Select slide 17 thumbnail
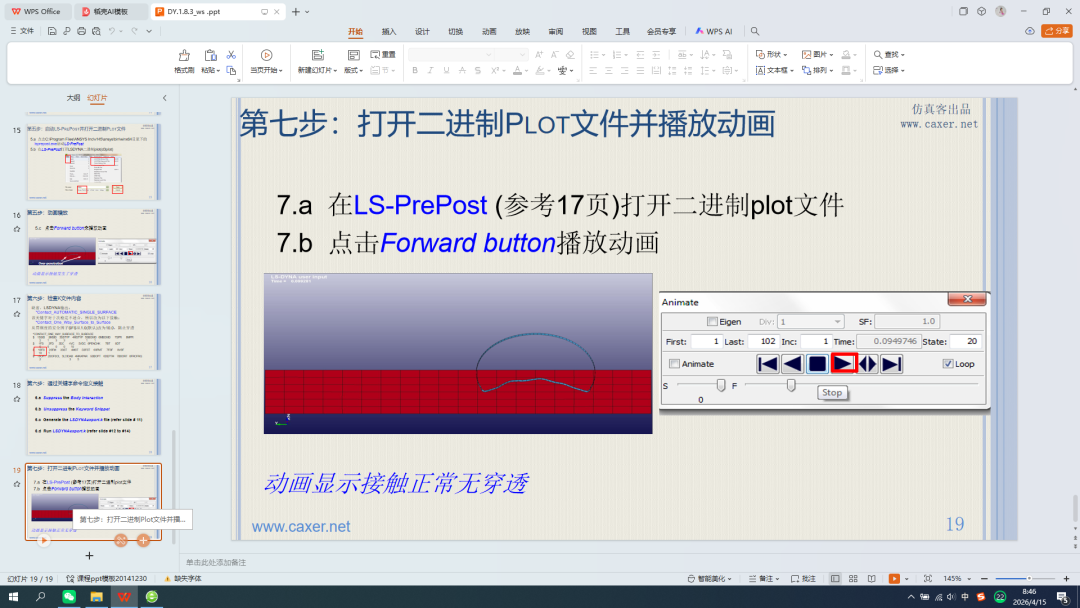This screenshot has width=1080, height=608. tap(93, 333)
